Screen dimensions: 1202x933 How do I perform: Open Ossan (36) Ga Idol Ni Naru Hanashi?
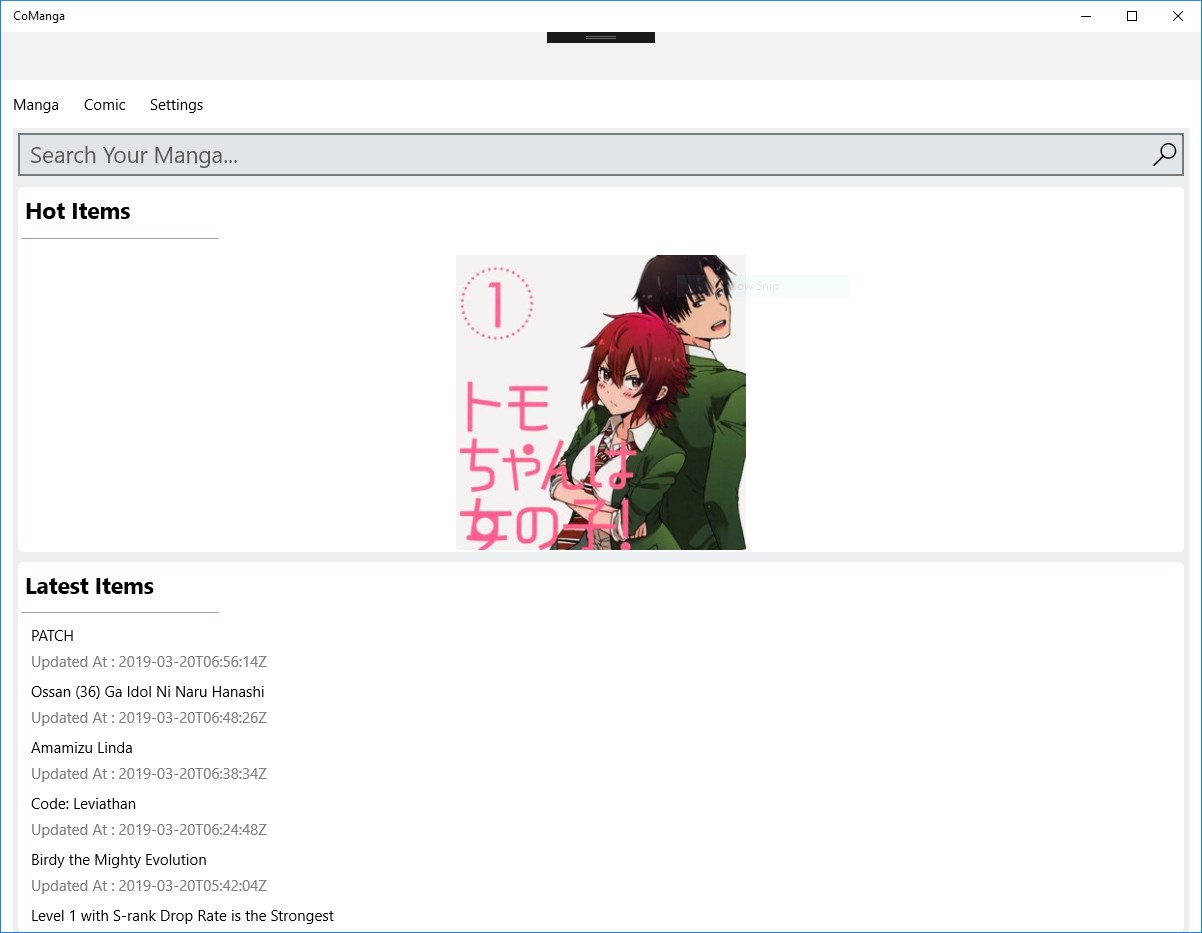point(148,692)
